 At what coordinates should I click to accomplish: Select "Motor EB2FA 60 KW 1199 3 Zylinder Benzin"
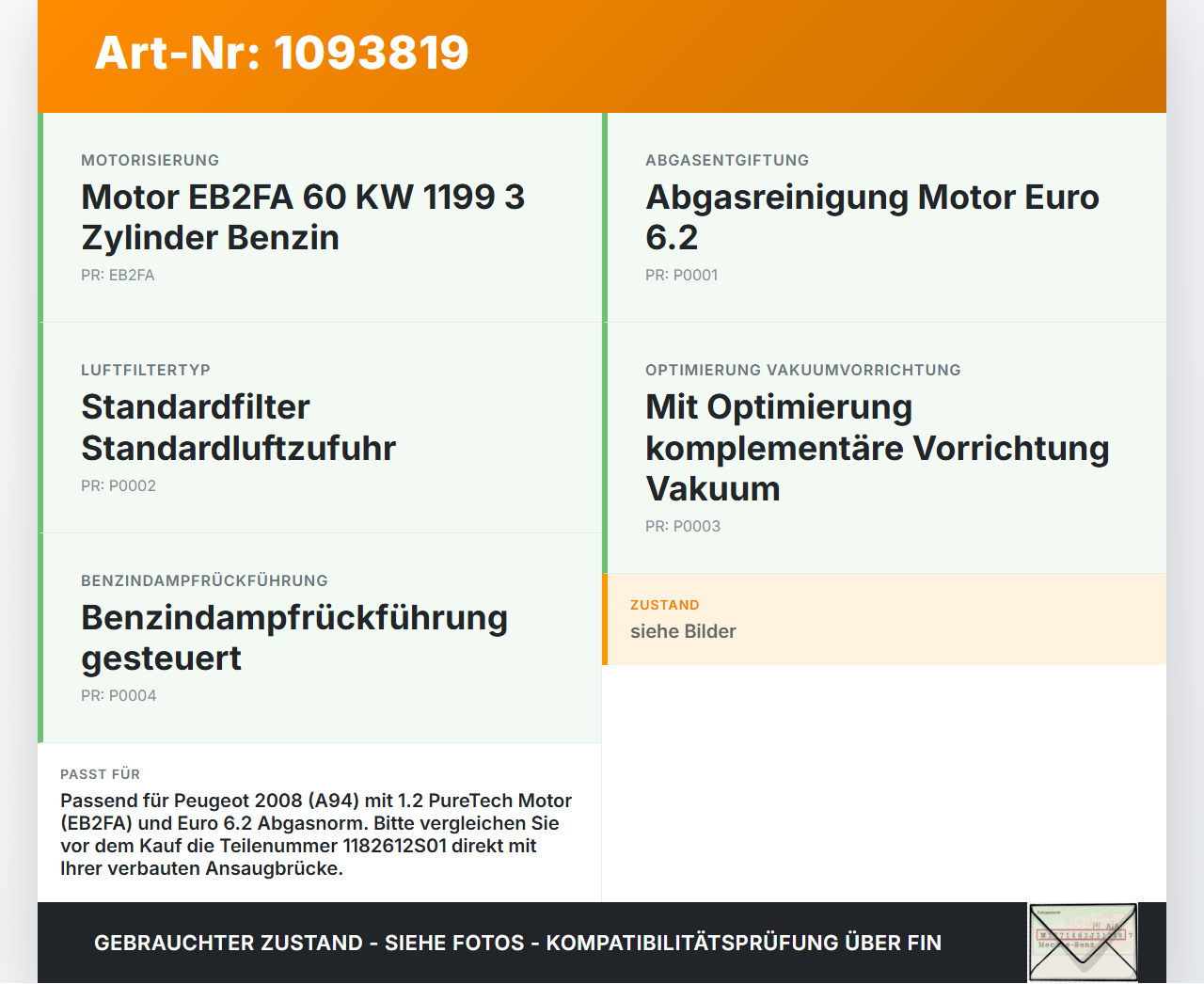303,217
